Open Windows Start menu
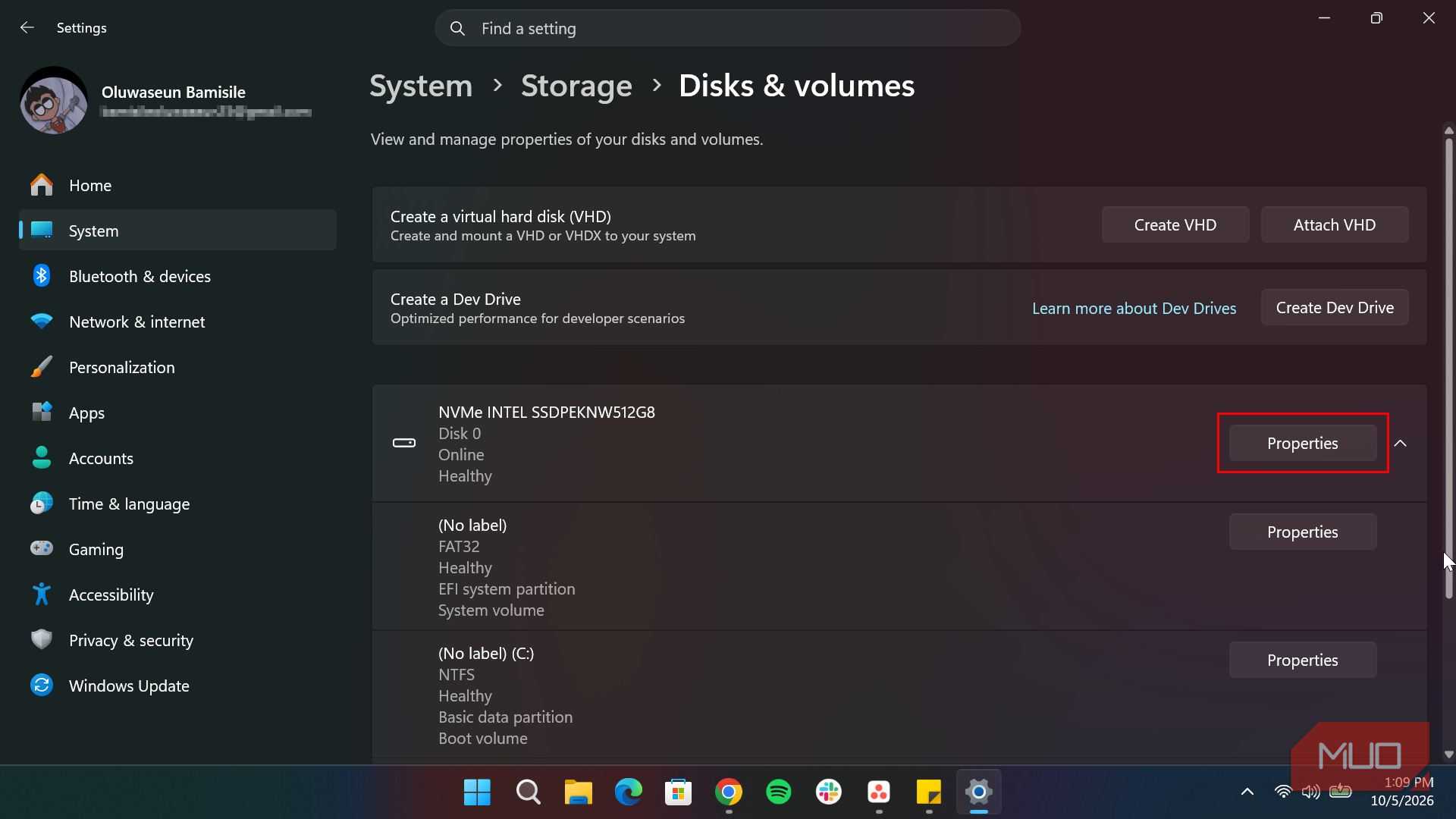1456x819 pixels. [477, 792]
